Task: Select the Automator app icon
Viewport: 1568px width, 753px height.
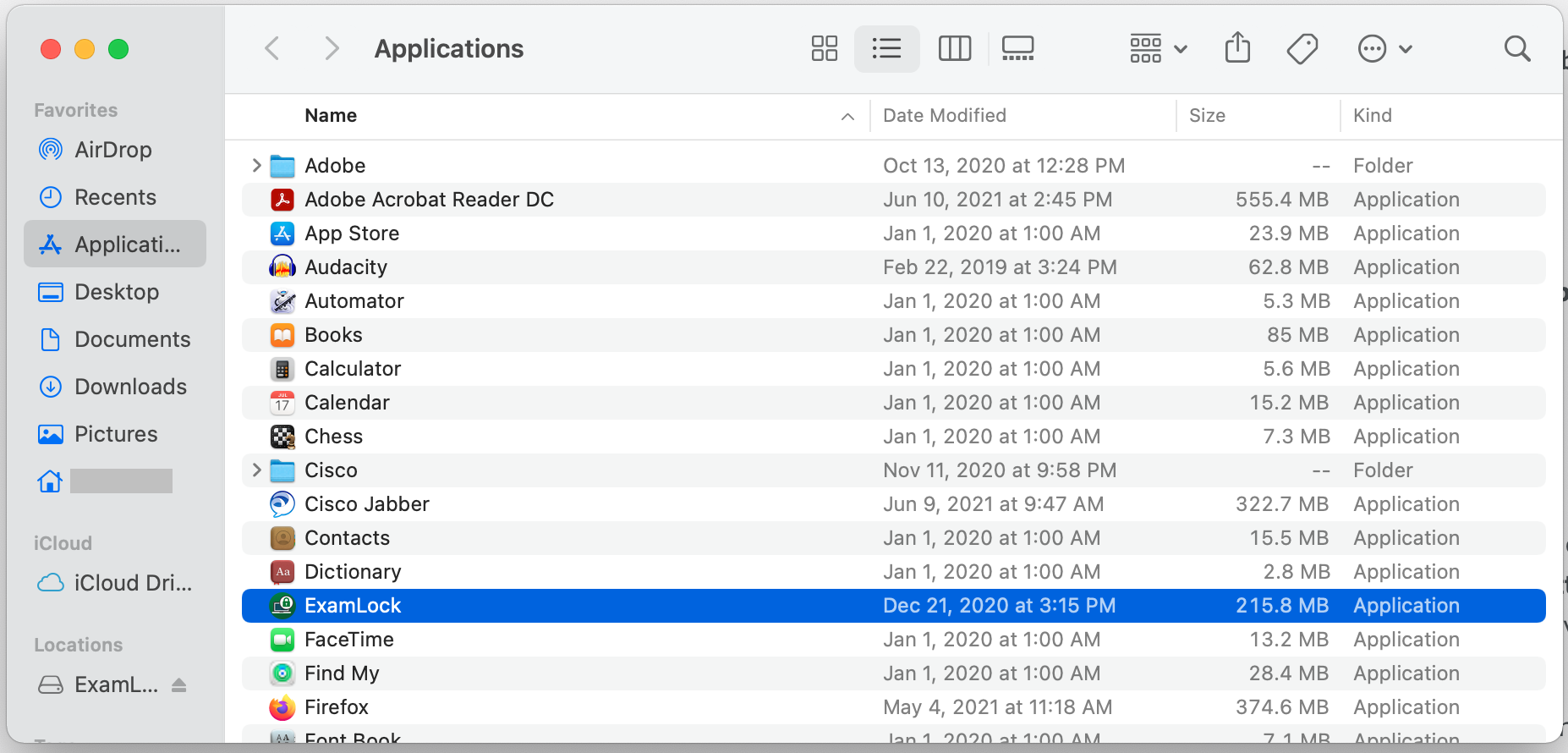Action: coord(282,301)
